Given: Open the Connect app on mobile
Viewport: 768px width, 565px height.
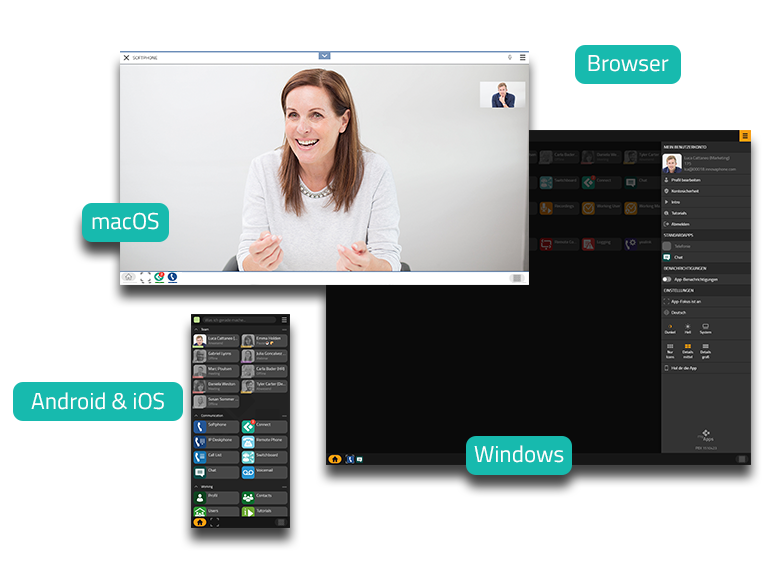Looking at the screenshot, I should pos(264,426).
